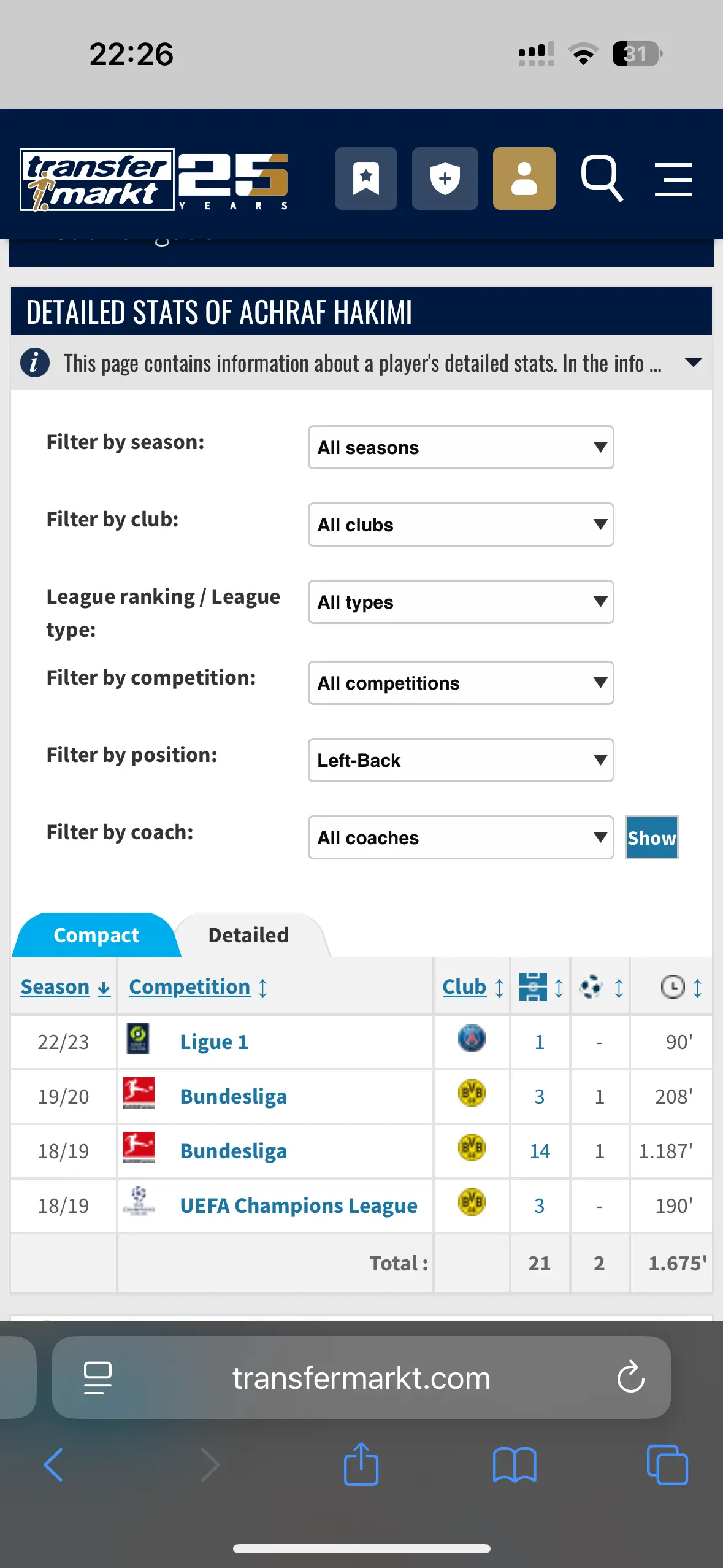Viewport: 723px width, 1568px height.
Task: Open Safari bookmarks book icon
Action: tap(515, 1465)
